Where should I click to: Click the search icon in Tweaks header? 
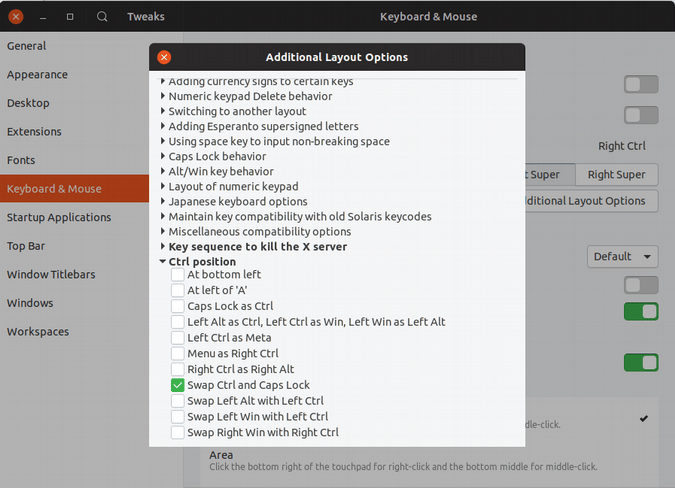point(102,17)
